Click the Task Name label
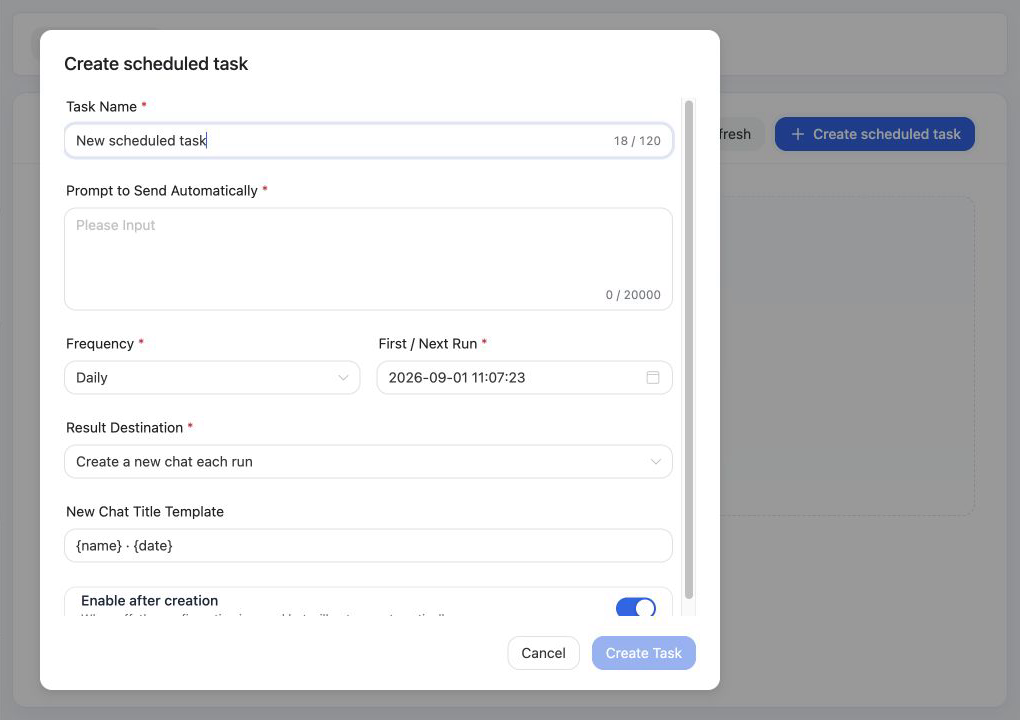This screenshot has width=1020, height=720. click(x=101, y=107)
